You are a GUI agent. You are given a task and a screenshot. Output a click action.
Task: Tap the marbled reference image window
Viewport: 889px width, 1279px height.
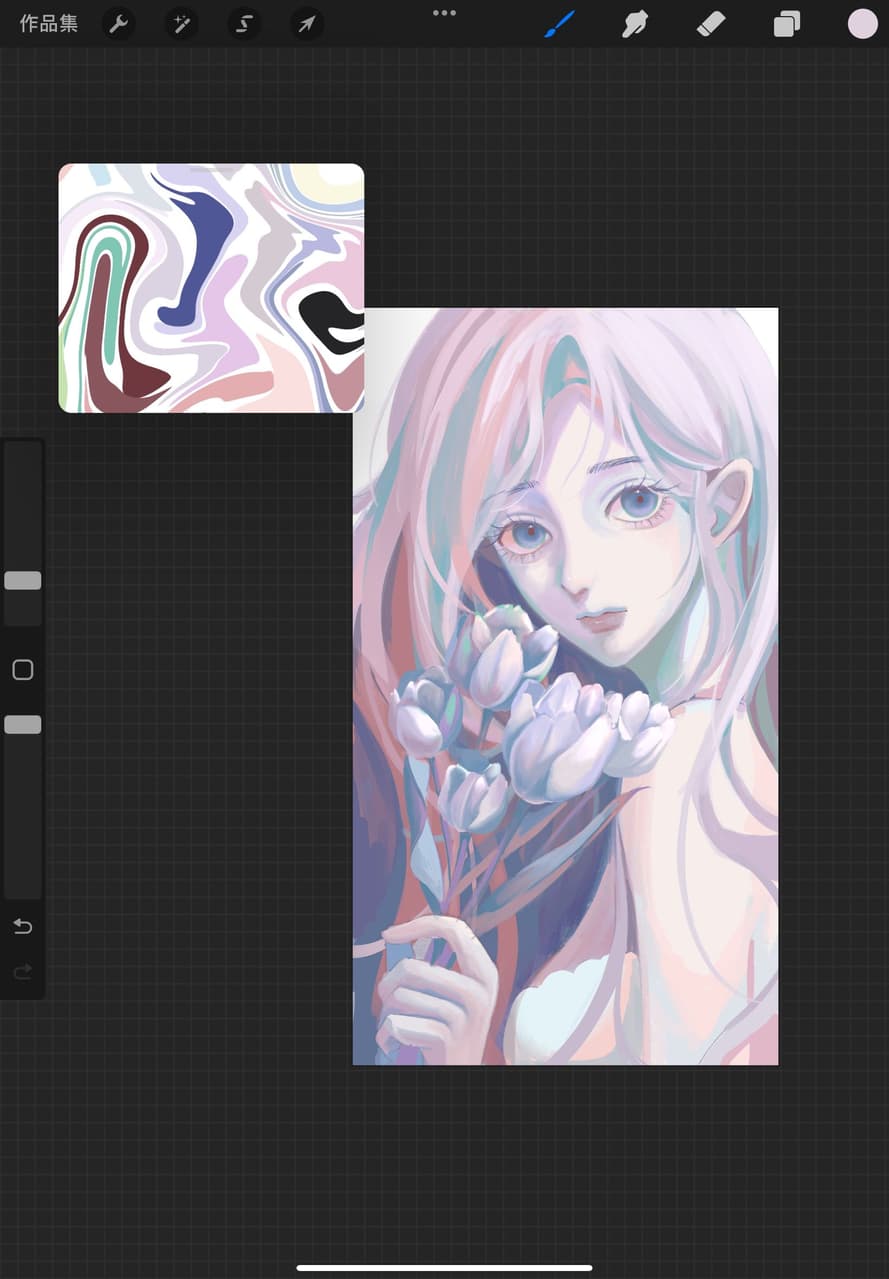click(x=211, y=290)
